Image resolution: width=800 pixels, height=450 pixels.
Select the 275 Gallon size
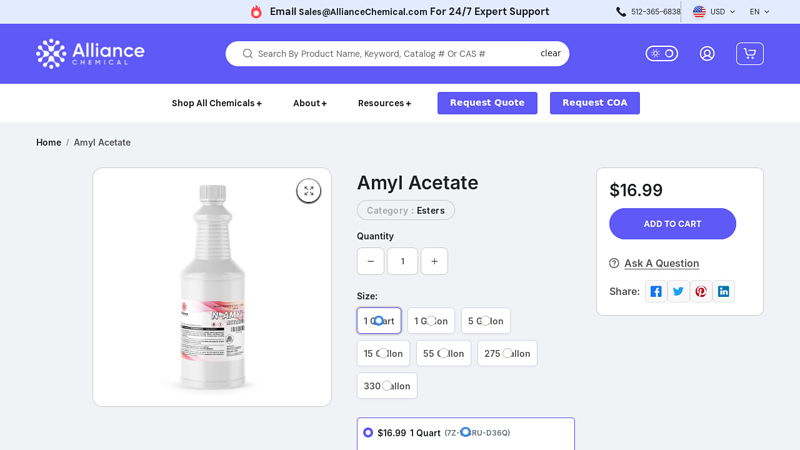(x=507, y=354)
